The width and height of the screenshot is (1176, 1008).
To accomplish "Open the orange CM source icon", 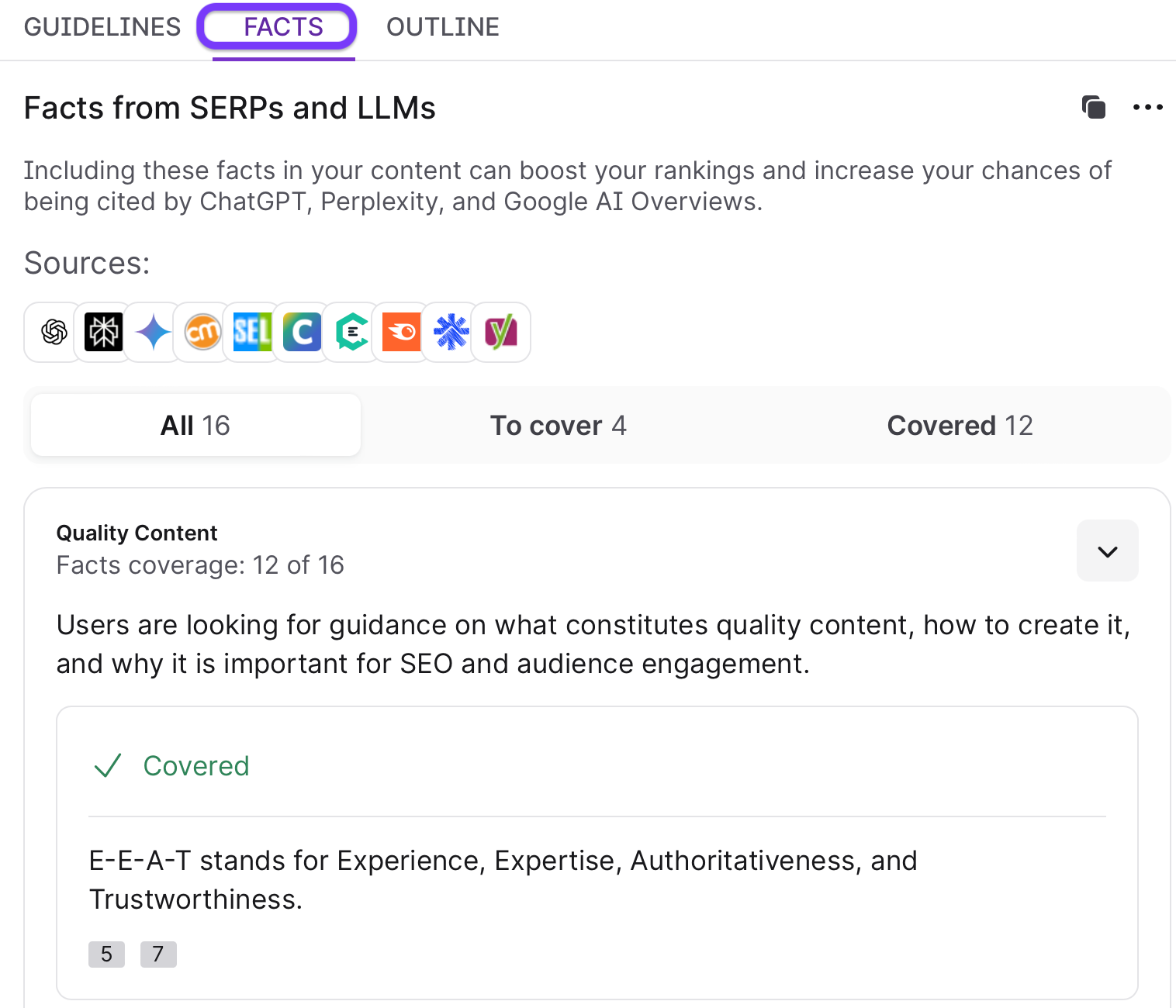I will pyautogui.click(x=202, y=333).
